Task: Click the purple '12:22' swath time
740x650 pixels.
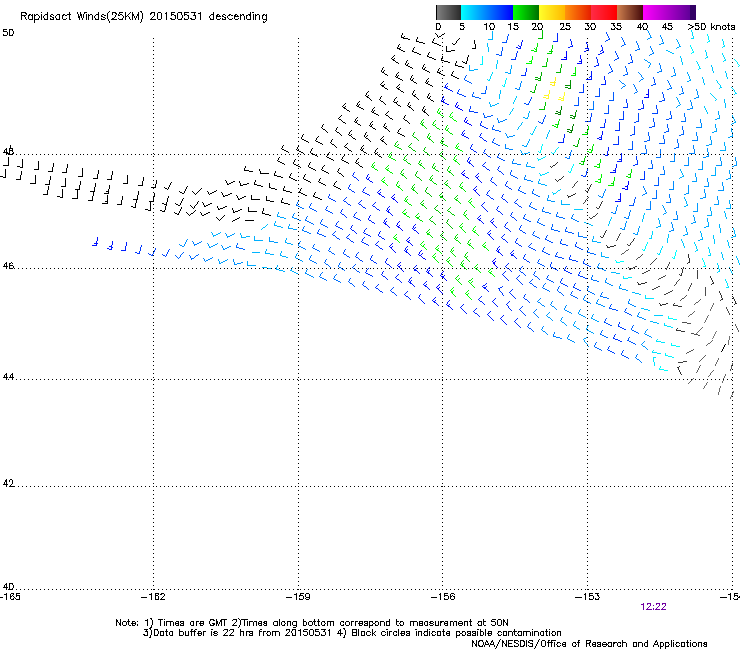Action: (x=653, y=607)
